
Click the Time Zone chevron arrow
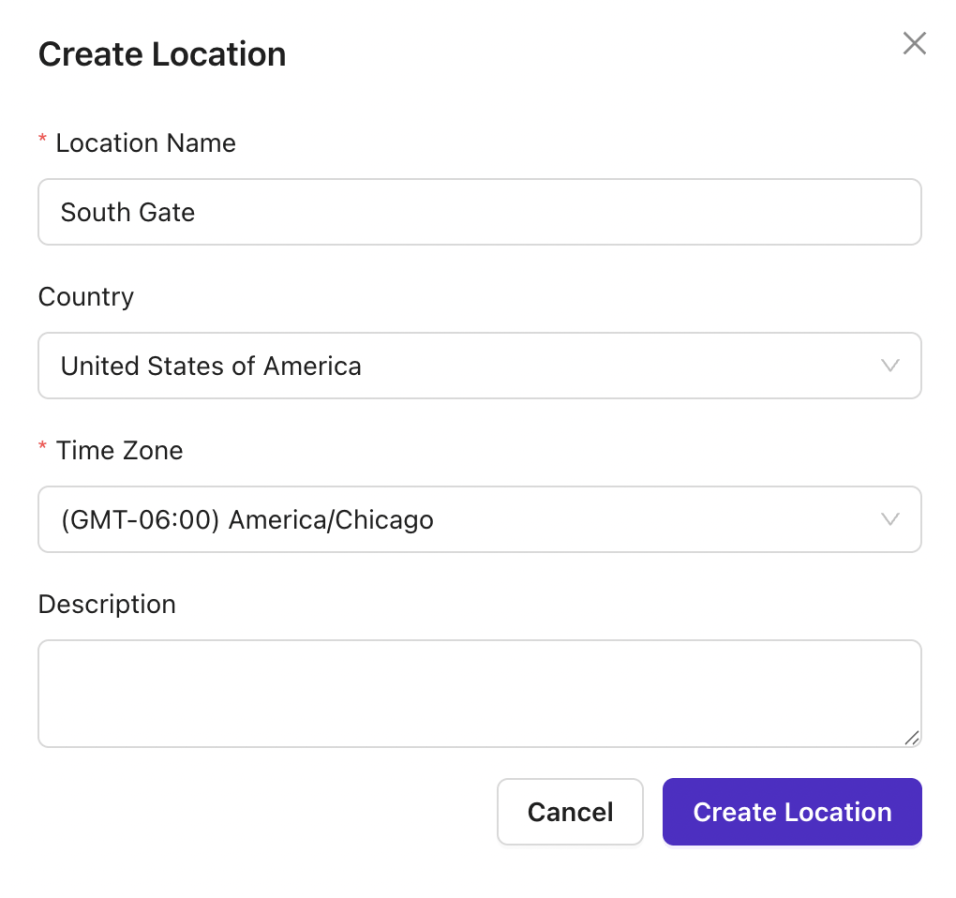(x=889, y=519)
